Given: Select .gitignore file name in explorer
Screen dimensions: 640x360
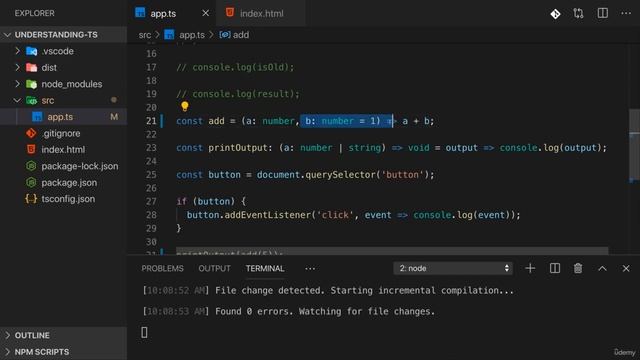Looking at the screenshot, I should (x=61, y=133).
